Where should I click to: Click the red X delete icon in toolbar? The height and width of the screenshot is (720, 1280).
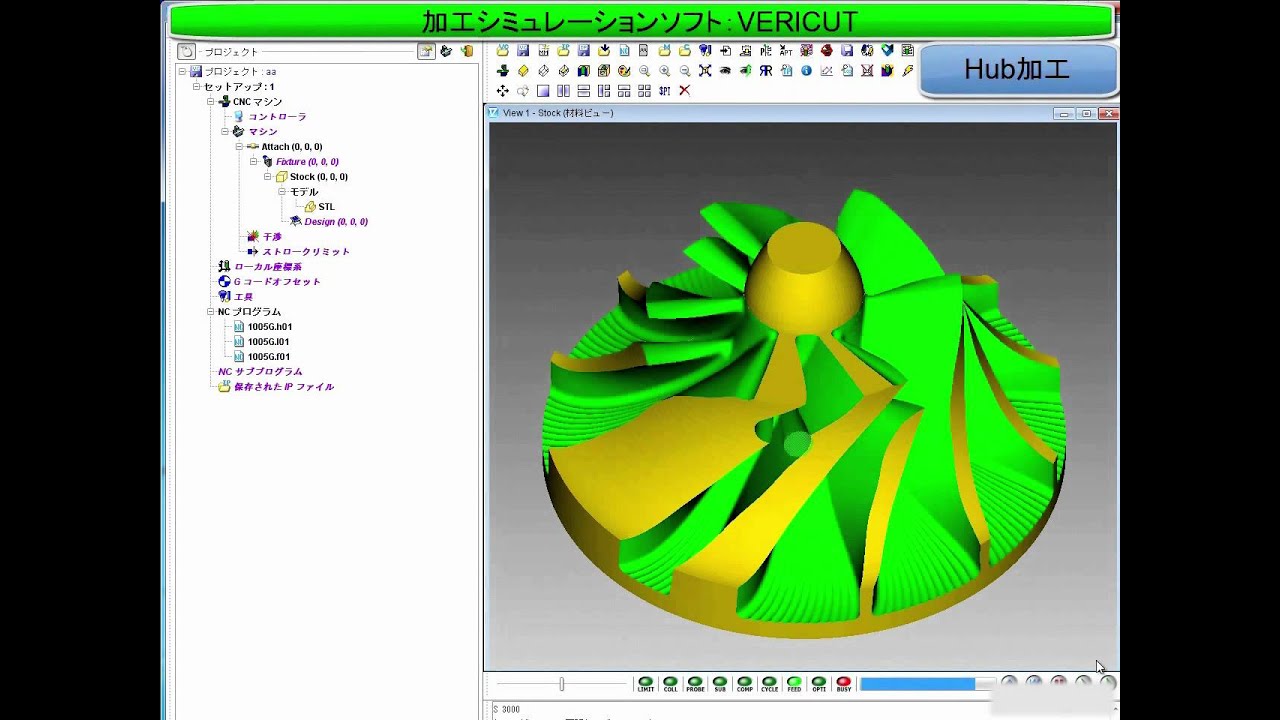click(685, 91)
